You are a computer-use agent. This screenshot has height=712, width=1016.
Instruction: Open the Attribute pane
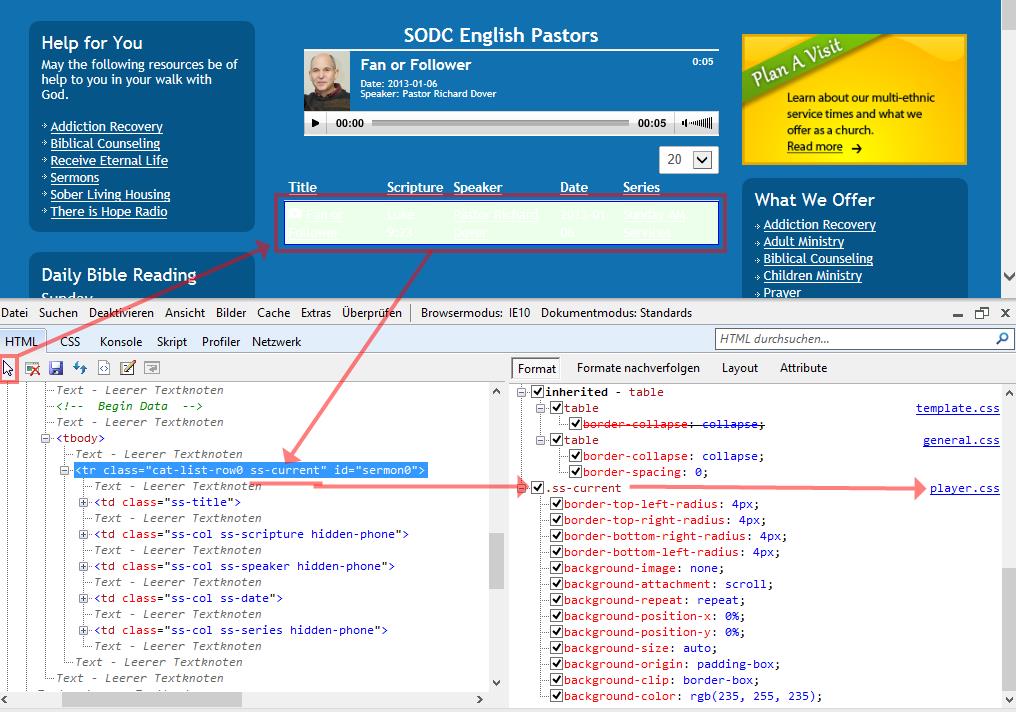tap(803, 368)
